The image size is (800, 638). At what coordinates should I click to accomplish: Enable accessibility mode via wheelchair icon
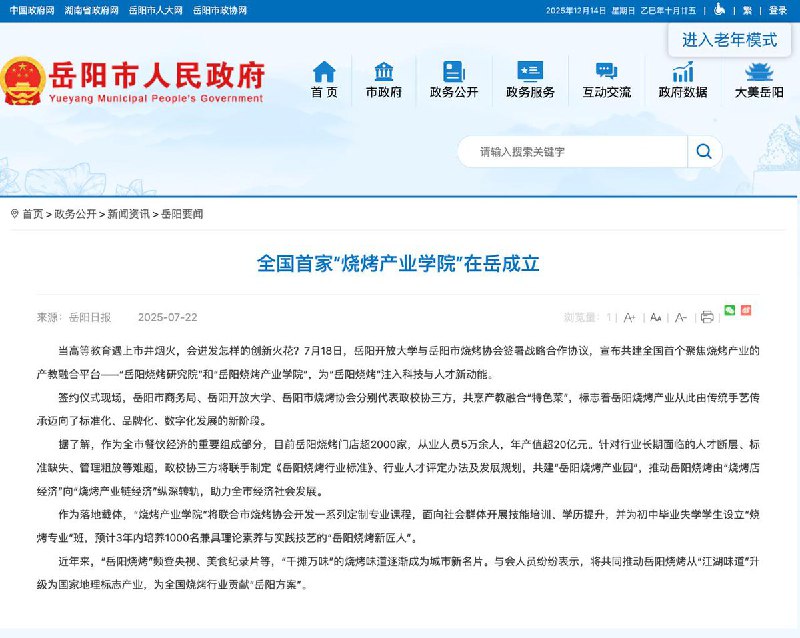719,10
